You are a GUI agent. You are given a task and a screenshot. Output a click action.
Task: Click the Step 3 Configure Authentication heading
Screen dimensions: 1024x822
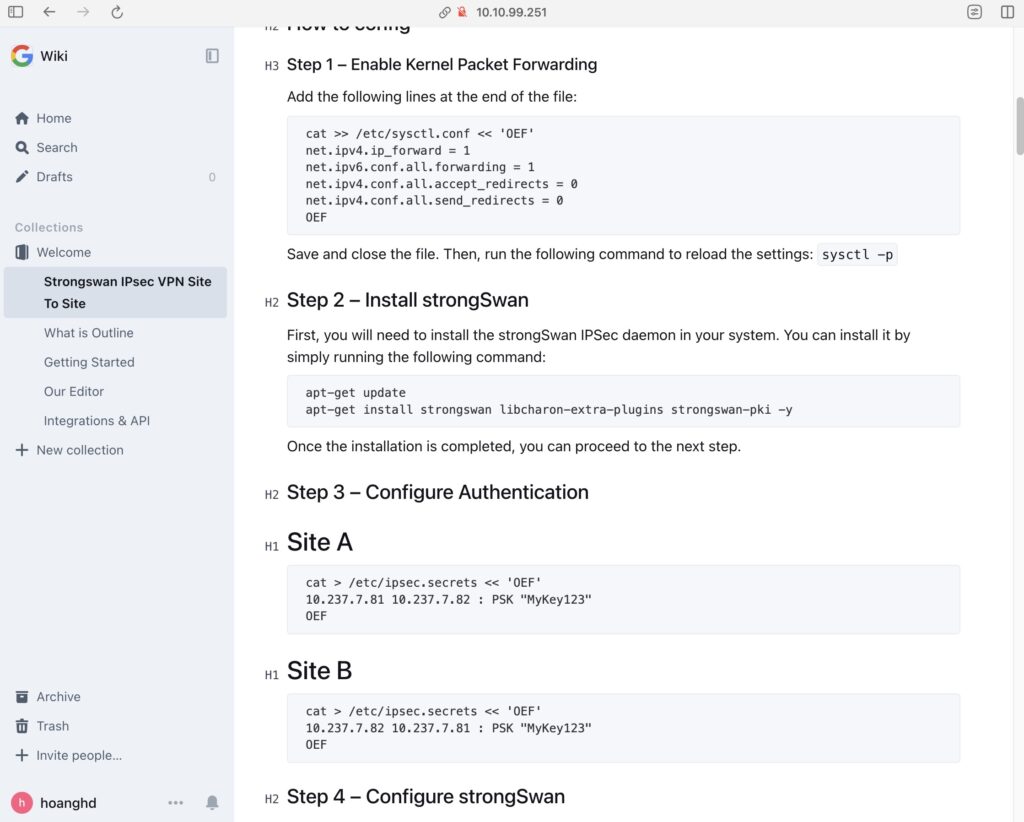[438, 492]
